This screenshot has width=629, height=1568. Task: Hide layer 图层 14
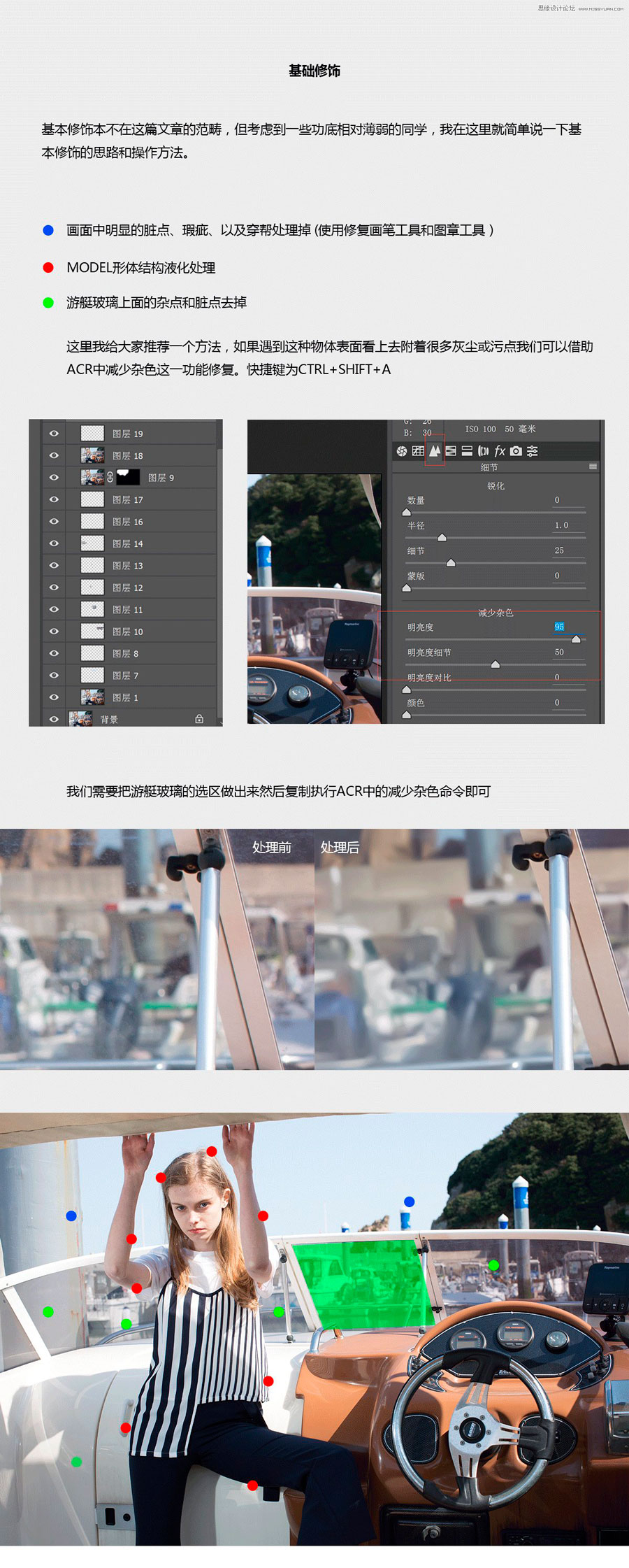pos(54,543)
